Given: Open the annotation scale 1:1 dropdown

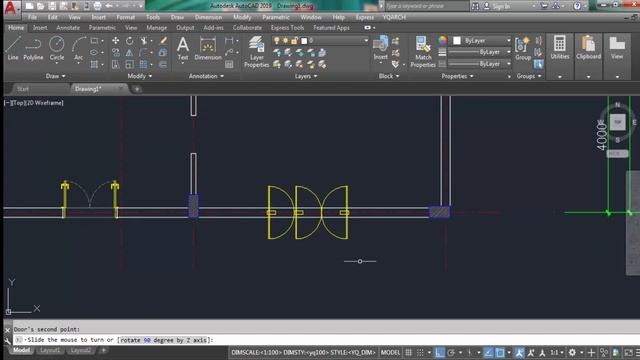Looking at the screenshot, I should (557, 352).
